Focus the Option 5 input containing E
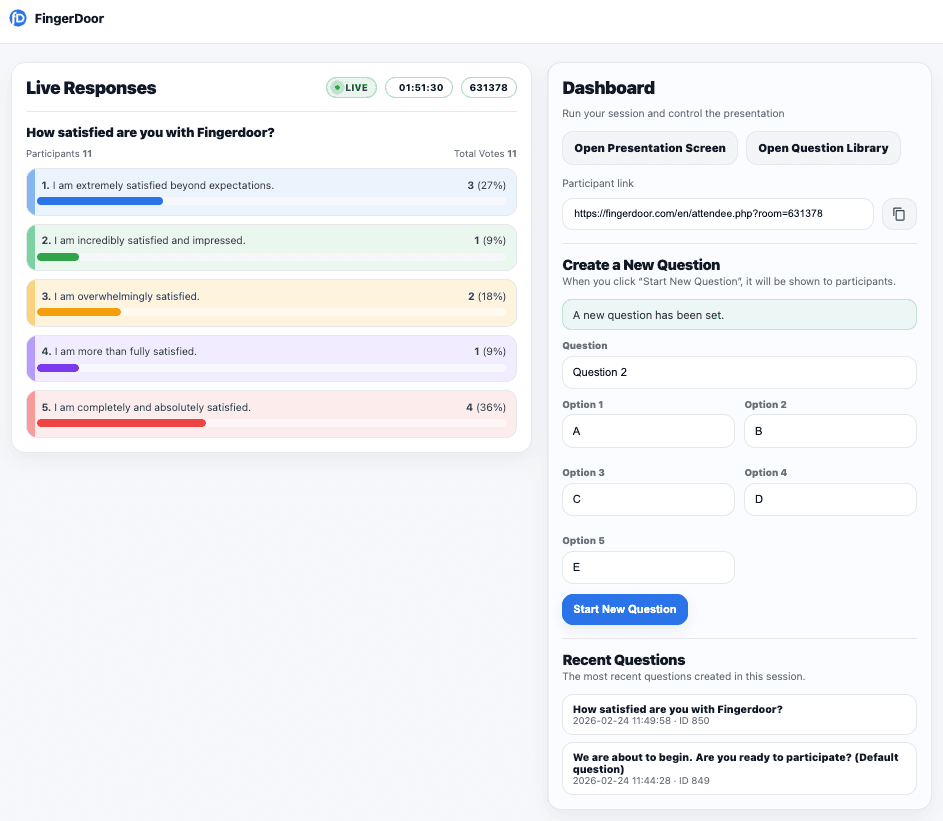943x821 pixels. (648, 567)
